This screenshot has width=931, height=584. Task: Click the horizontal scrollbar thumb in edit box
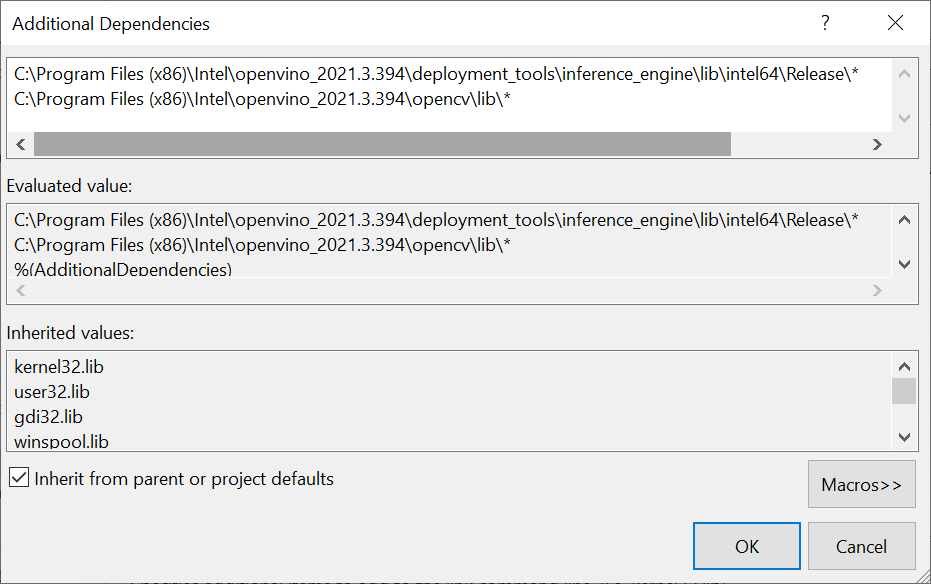coord(382,144)
